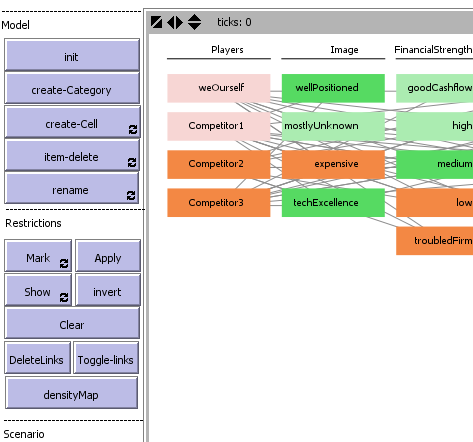This screenshot has width=473, height=442.
Task: Select the Competitor1 cell
Action: click(x=219, y=126)
